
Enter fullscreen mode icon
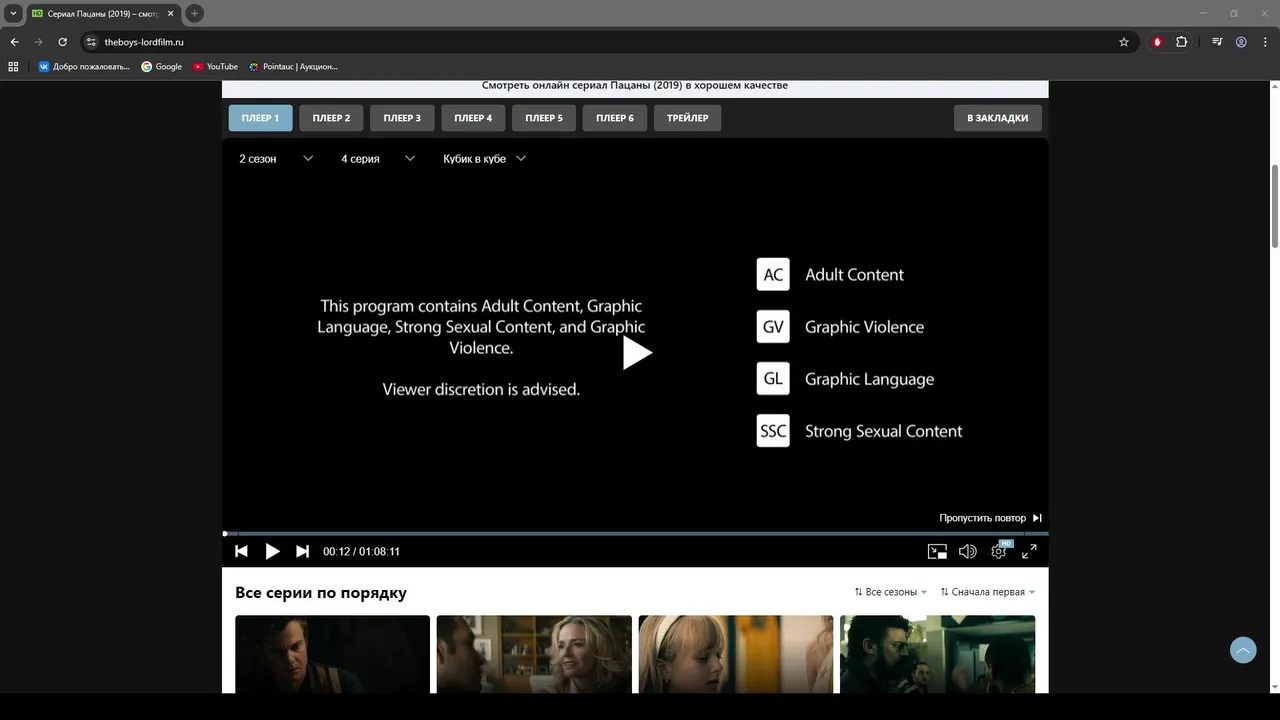pyautogui.click(x=1029, y=551)
